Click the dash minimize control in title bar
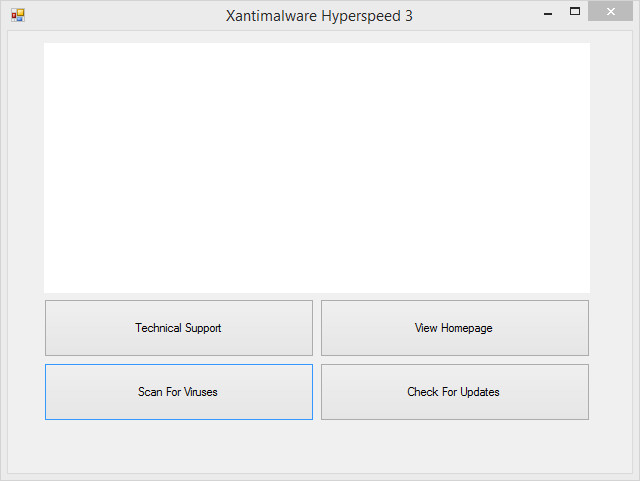Image resolution: width=640 pixels, height=481 pixels. click(x=548, y=13)
